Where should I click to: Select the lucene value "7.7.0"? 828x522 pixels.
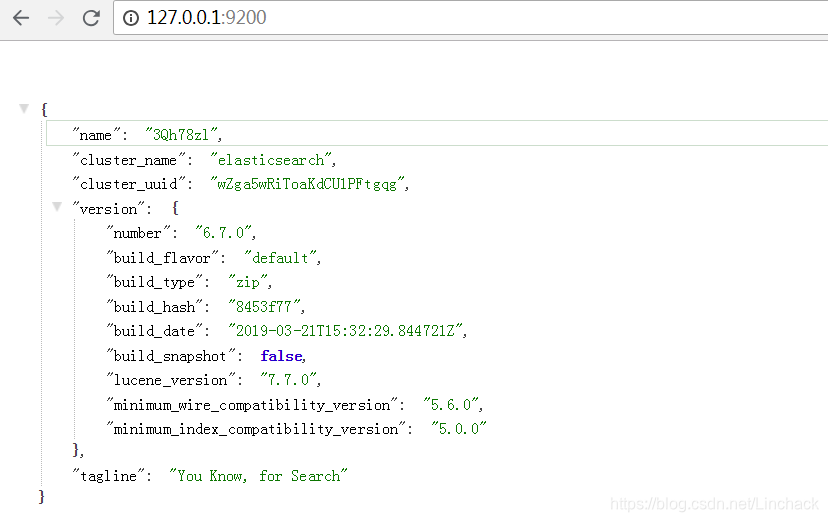288,380
